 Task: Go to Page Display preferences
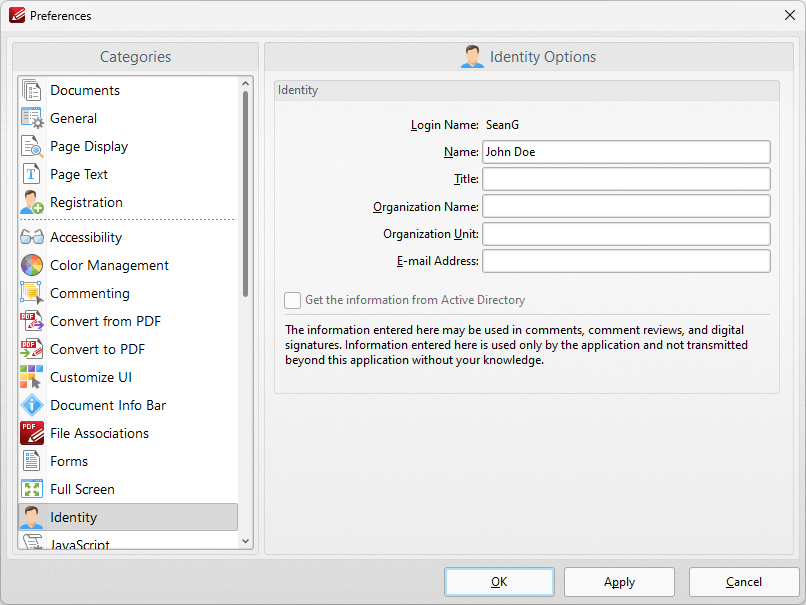[x=128, y=146]
